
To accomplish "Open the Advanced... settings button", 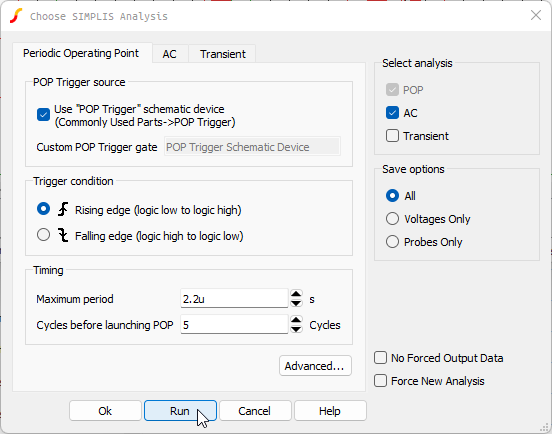I will pyautogui.click(x=315, y=366).
